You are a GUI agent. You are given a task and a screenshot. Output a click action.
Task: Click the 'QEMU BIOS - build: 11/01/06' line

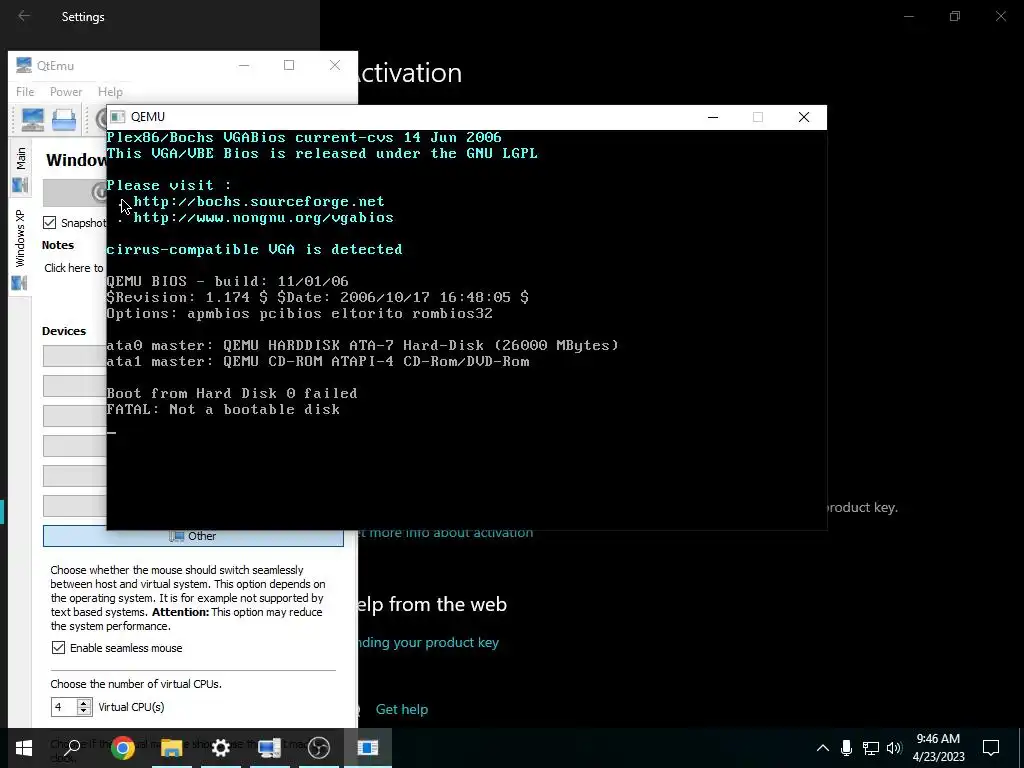[x=227, y=281]
